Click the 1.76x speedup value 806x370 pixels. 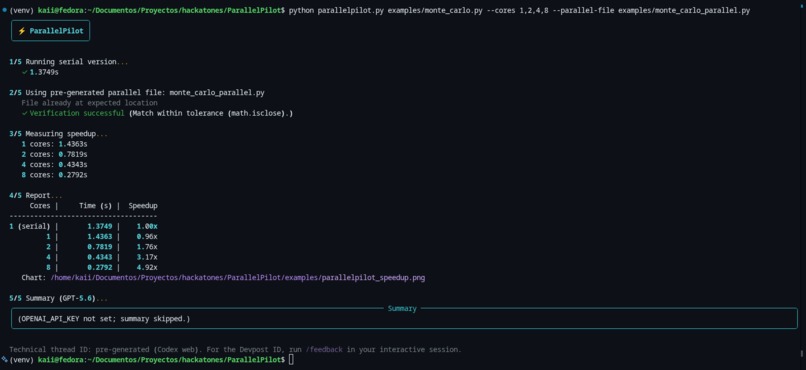coord(147,247)
